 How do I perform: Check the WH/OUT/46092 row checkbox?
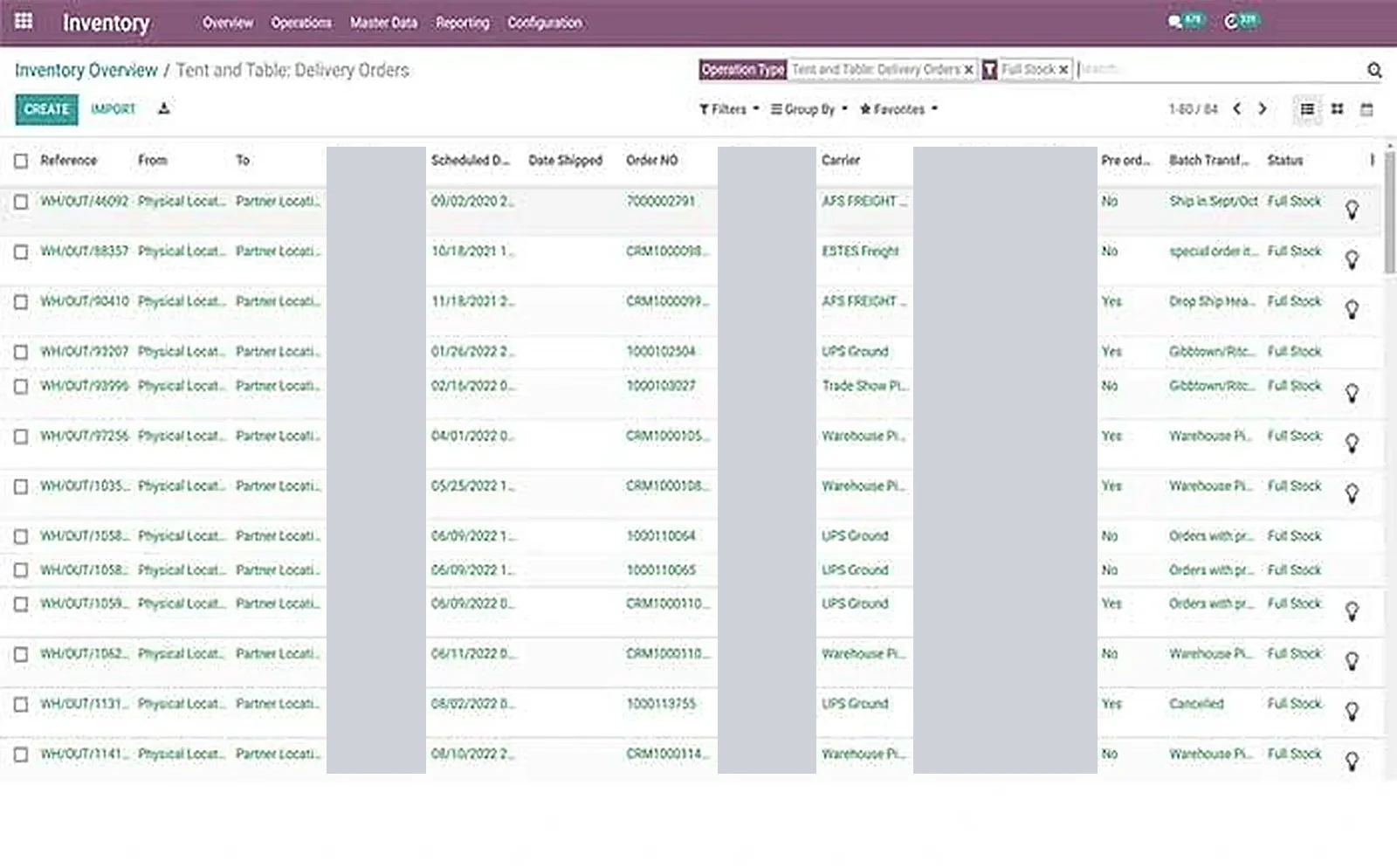tap(21, 202)
